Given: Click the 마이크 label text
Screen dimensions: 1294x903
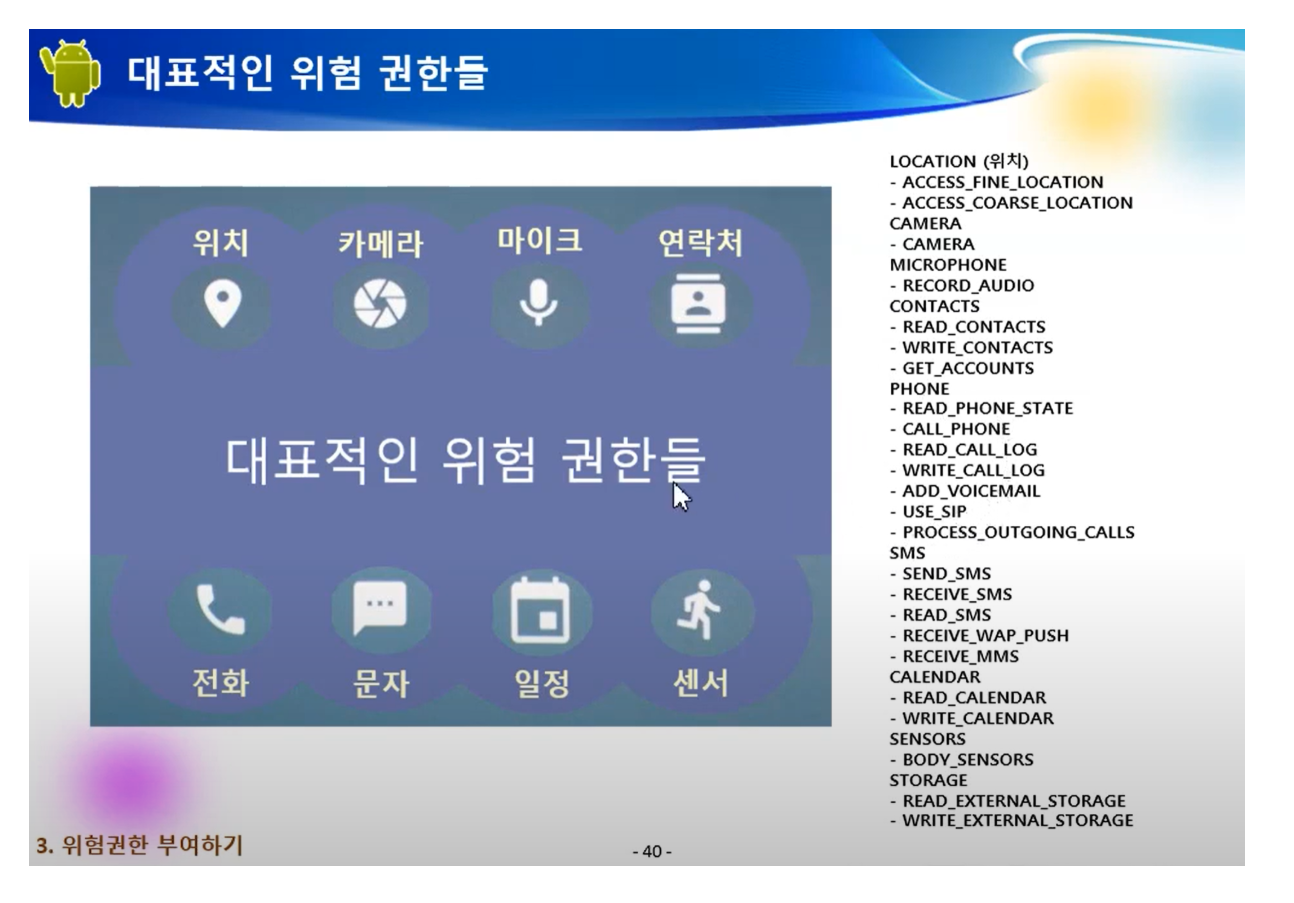Looking at the screenshot, I should [539, 241].
